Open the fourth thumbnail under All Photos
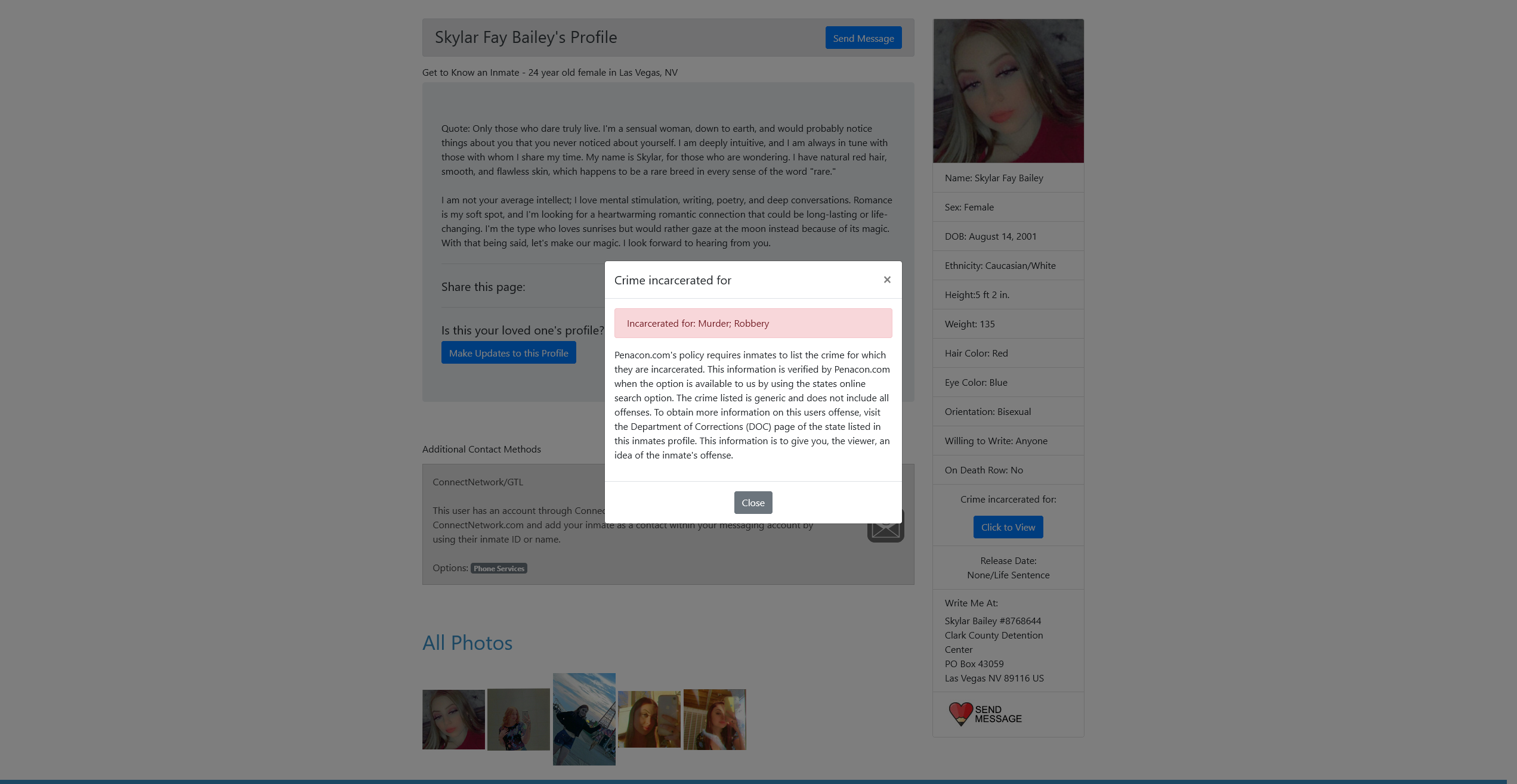The height and width of the screenshot is (784, 1517). (649, 719)
